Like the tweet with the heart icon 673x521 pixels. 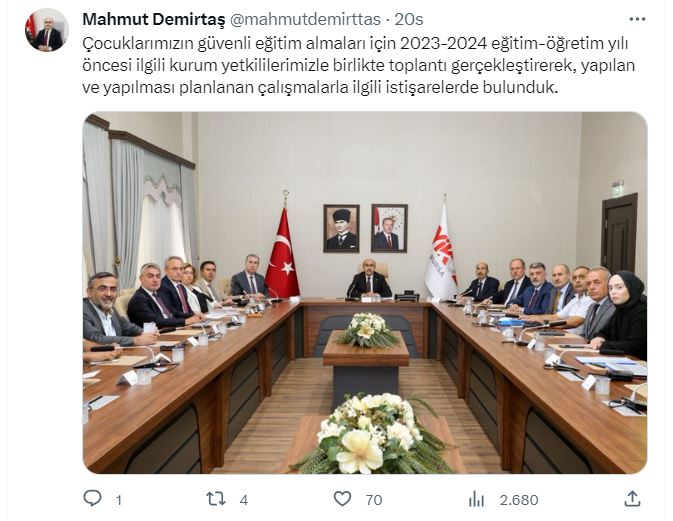point(343,499)
